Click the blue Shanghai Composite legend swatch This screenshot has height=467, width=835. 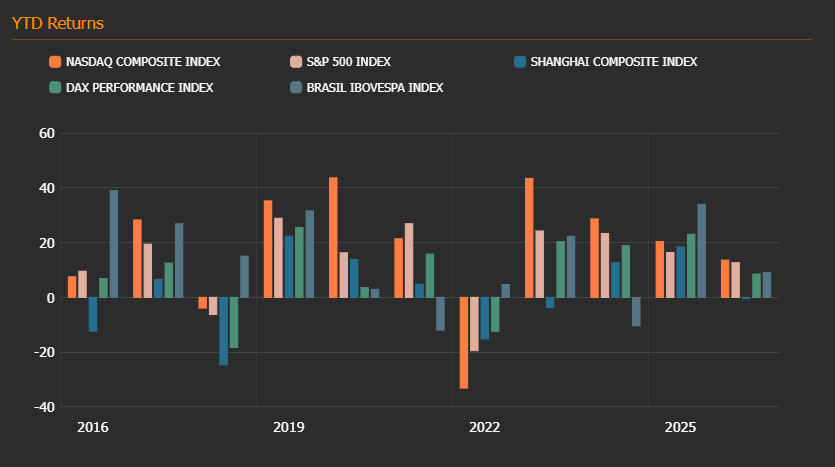[x=520, y=62]
